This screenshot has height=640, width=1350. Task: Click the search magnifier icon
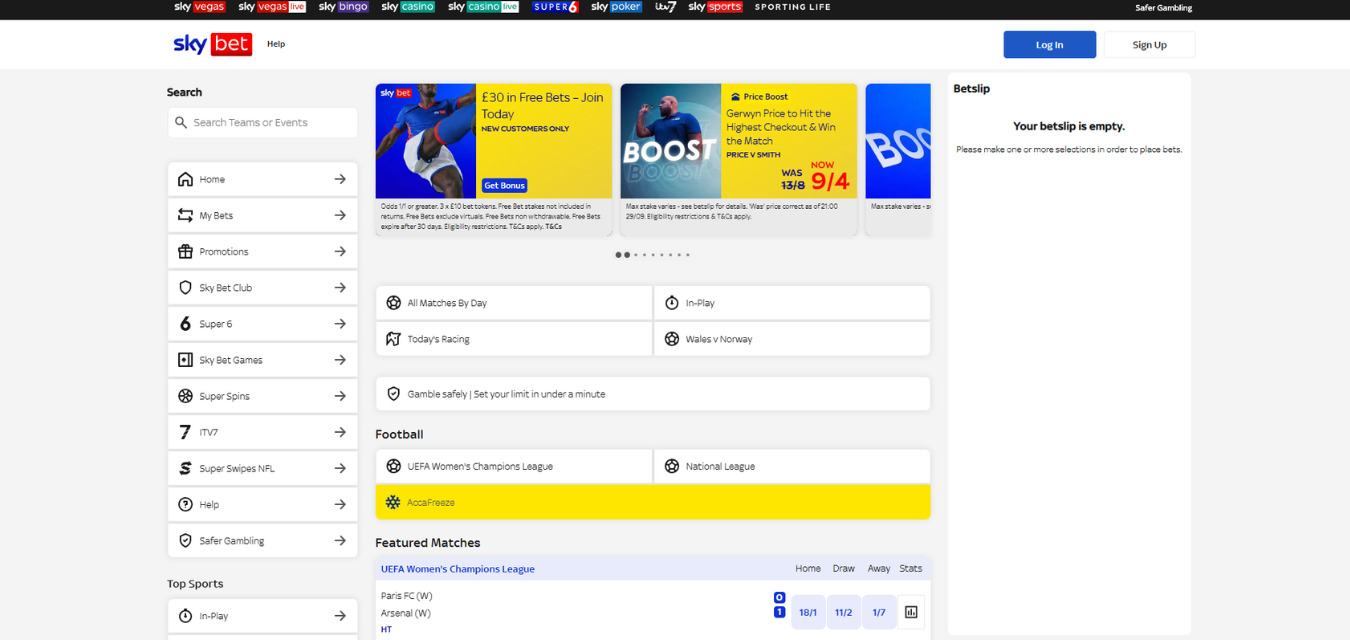tap(181, 122)
